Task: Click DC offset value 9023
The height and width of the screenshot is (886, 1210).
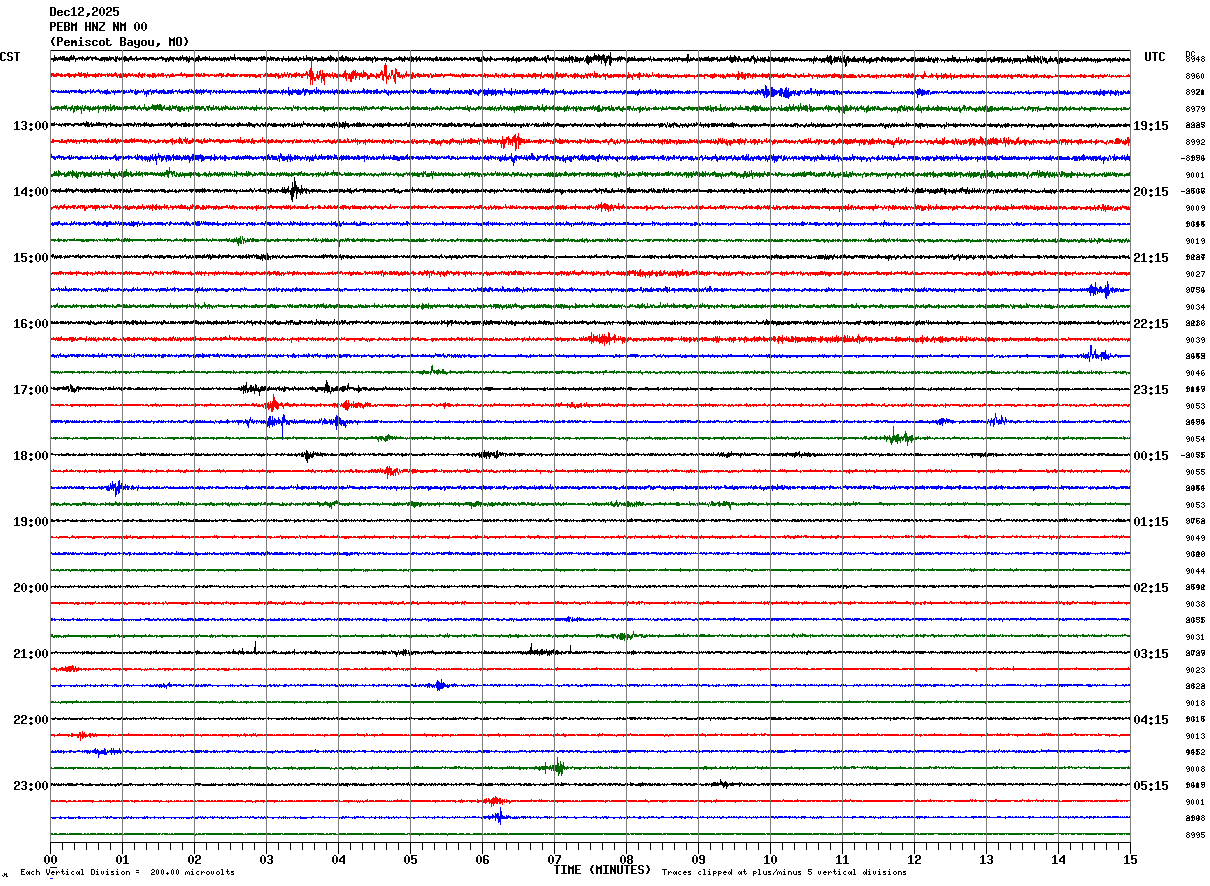Action: point(1195,670)
